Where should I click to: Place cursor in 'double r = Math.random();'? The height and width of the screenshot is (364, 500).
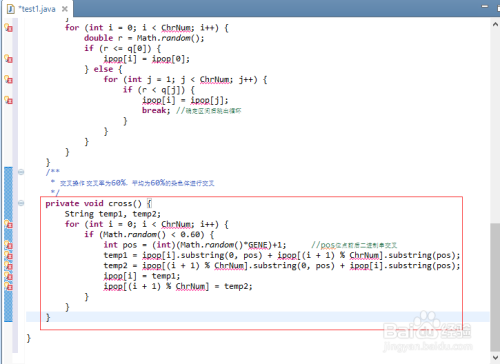coord(144,38)
